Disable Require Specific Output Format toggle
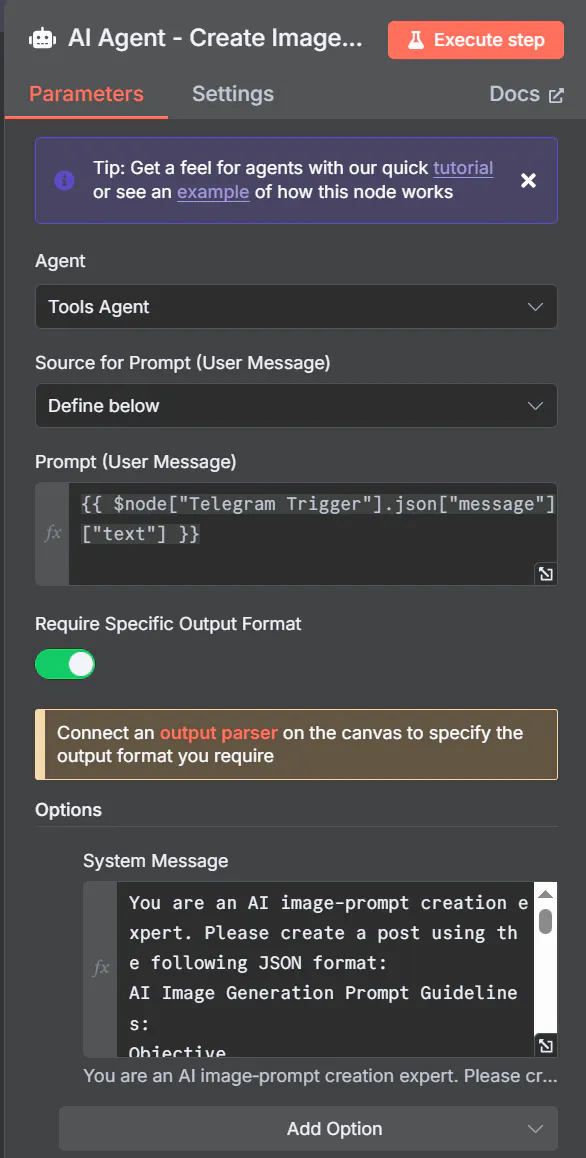The height and width of the screenshot is (1158, 586). coord(65,664)
